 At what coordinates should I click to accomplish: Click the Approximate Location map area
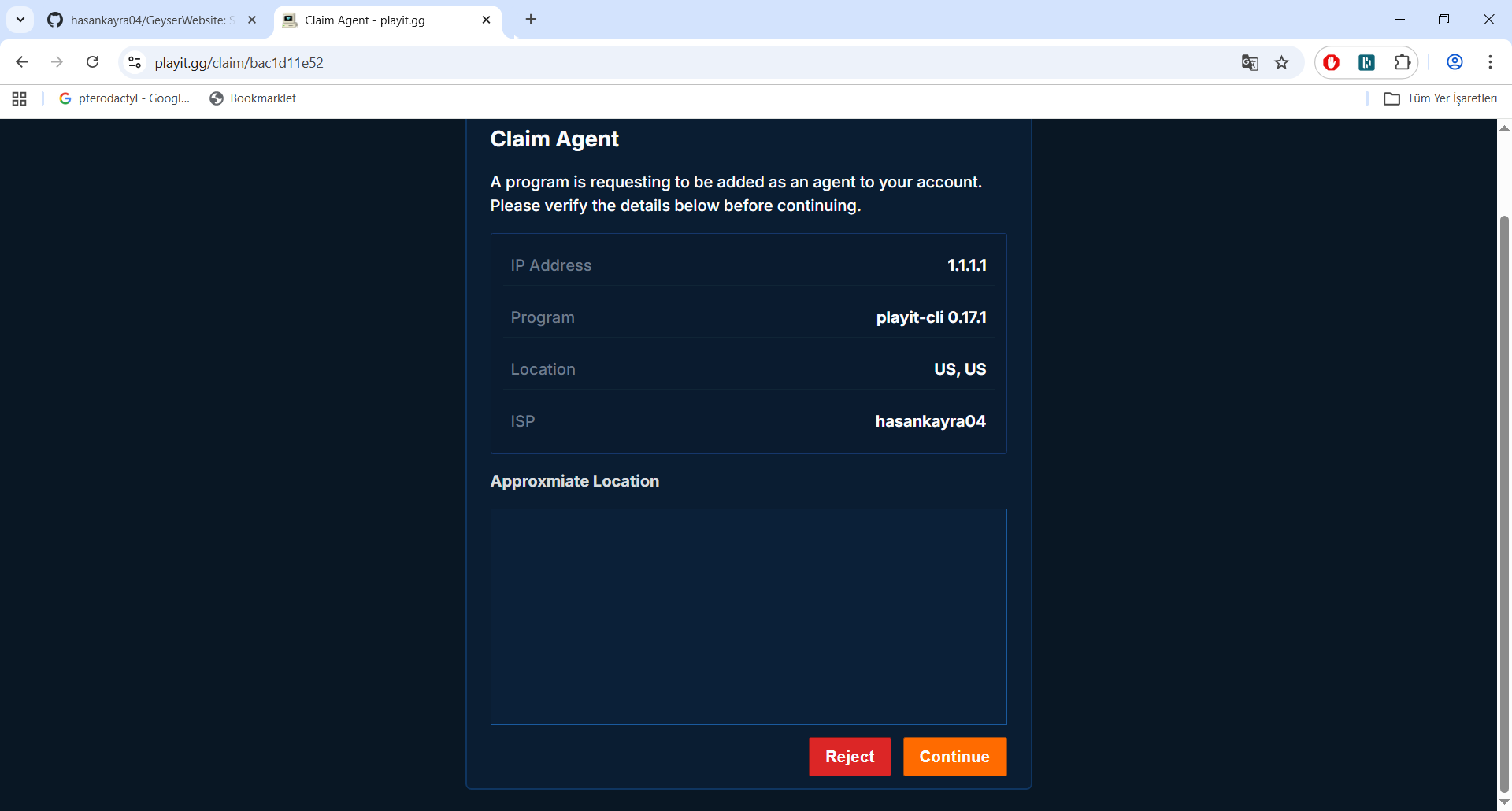point(748,617)
